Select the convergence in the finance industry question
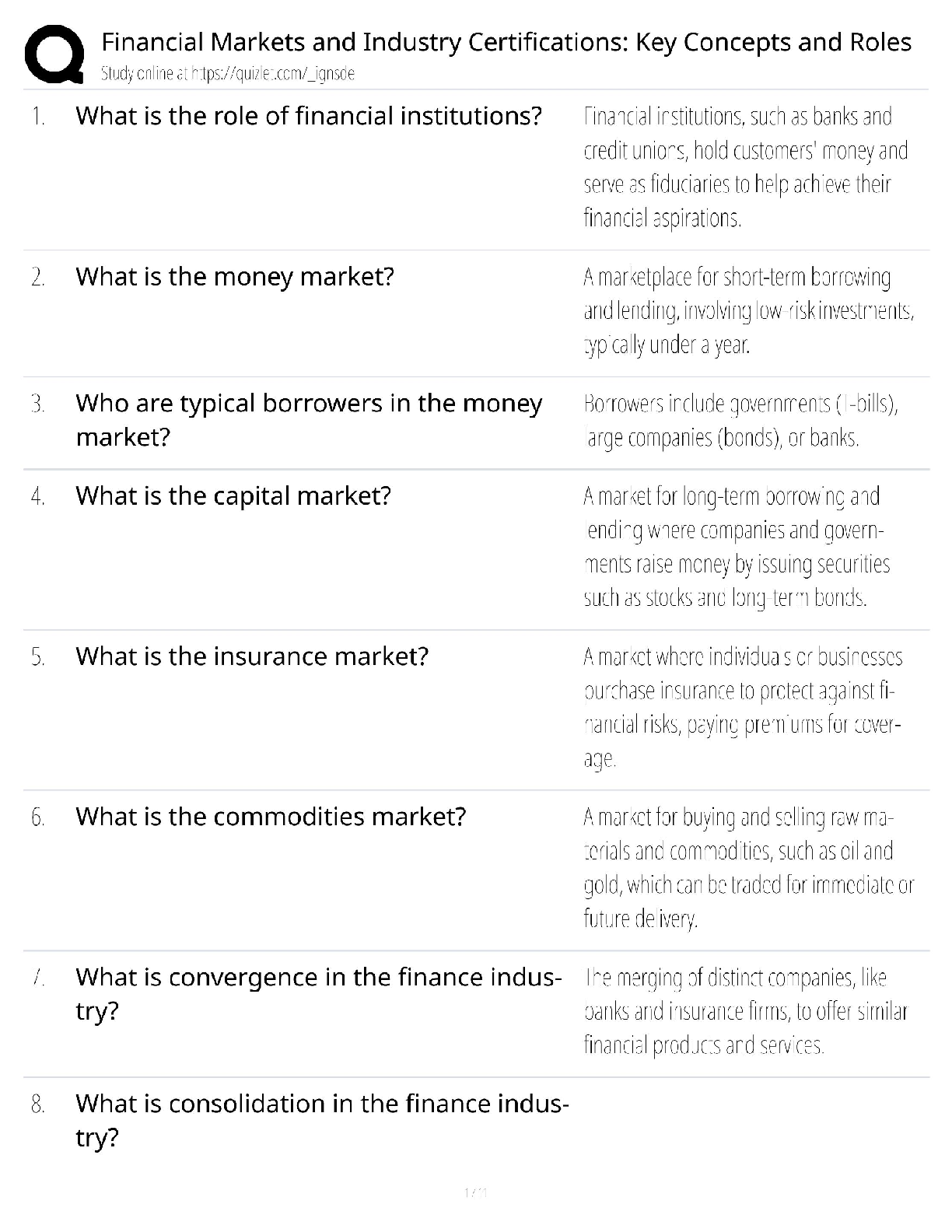Screen dimensions: 952x1232 pyautogui.click(x=318, y=993)
